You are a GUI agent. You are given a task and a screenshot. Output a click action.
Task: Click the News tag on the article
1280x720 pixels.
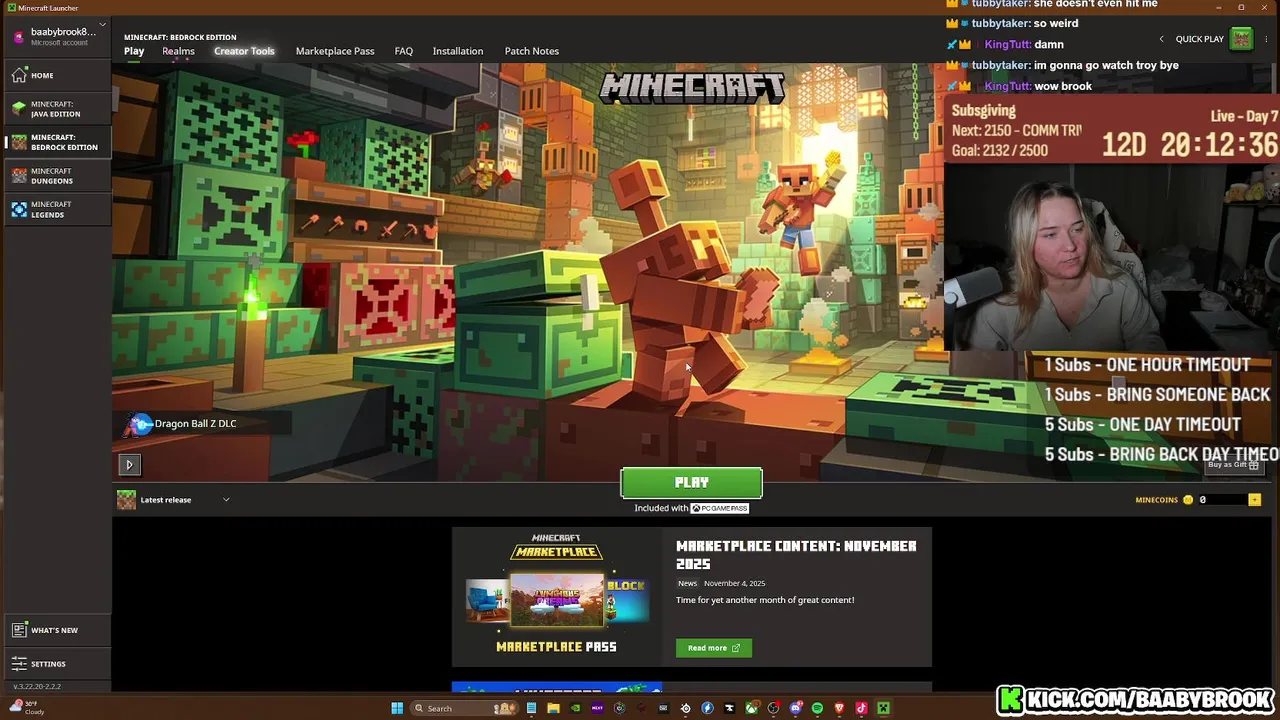point(687,583)
